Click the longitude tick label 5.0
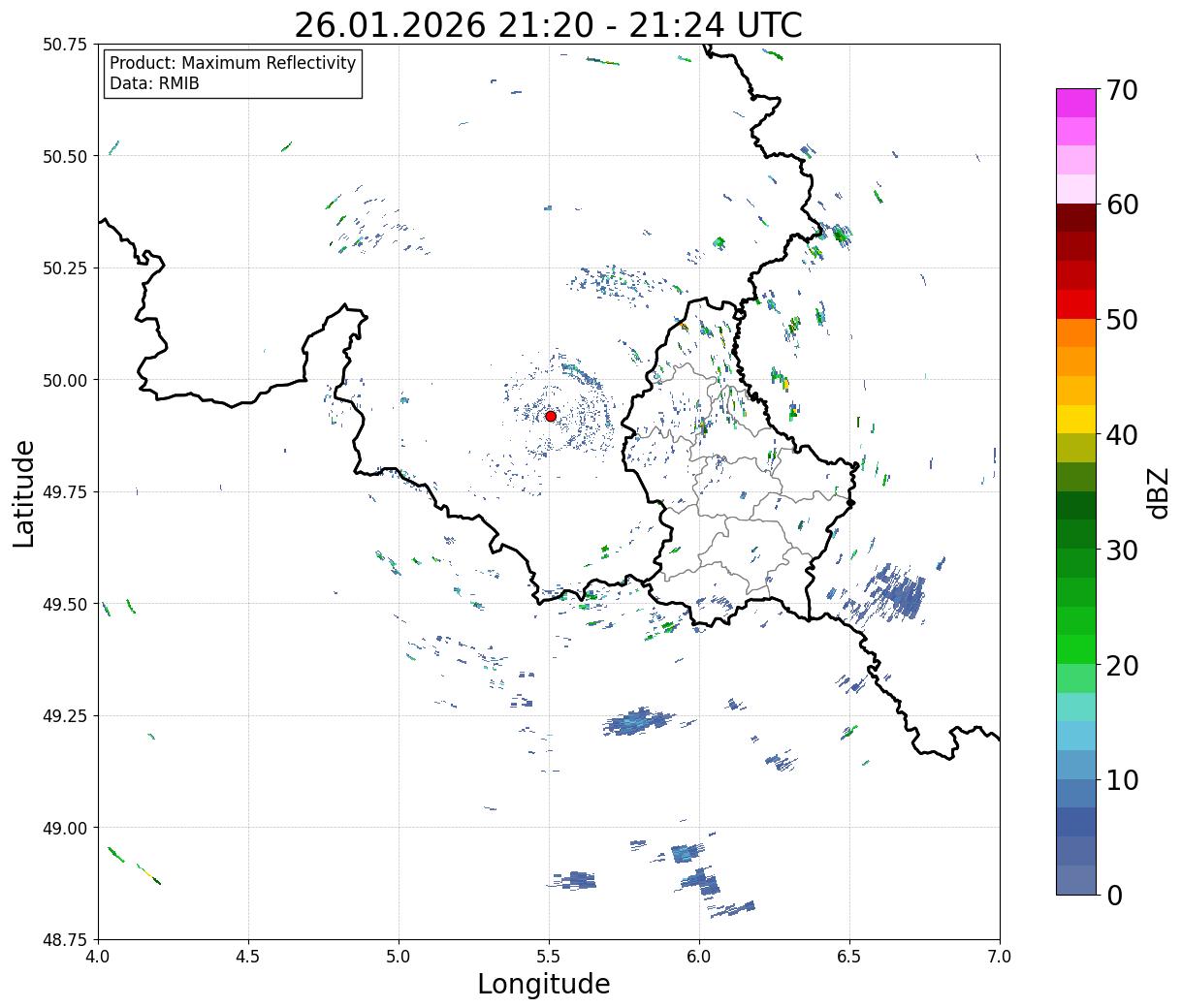 point(399,957)
